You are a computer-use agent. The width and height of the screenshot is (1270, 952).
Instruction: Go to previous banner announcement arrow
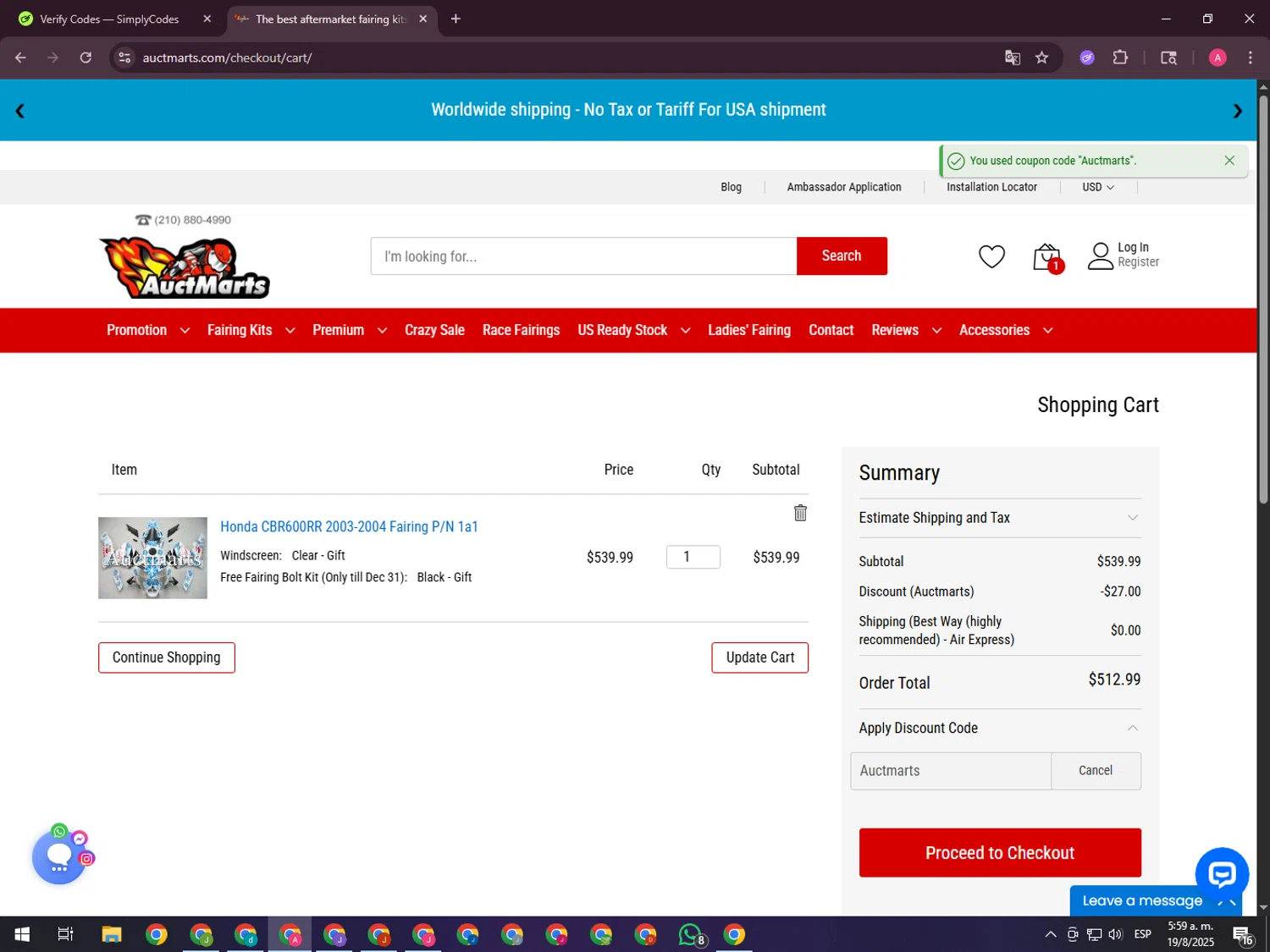[19, 111]
